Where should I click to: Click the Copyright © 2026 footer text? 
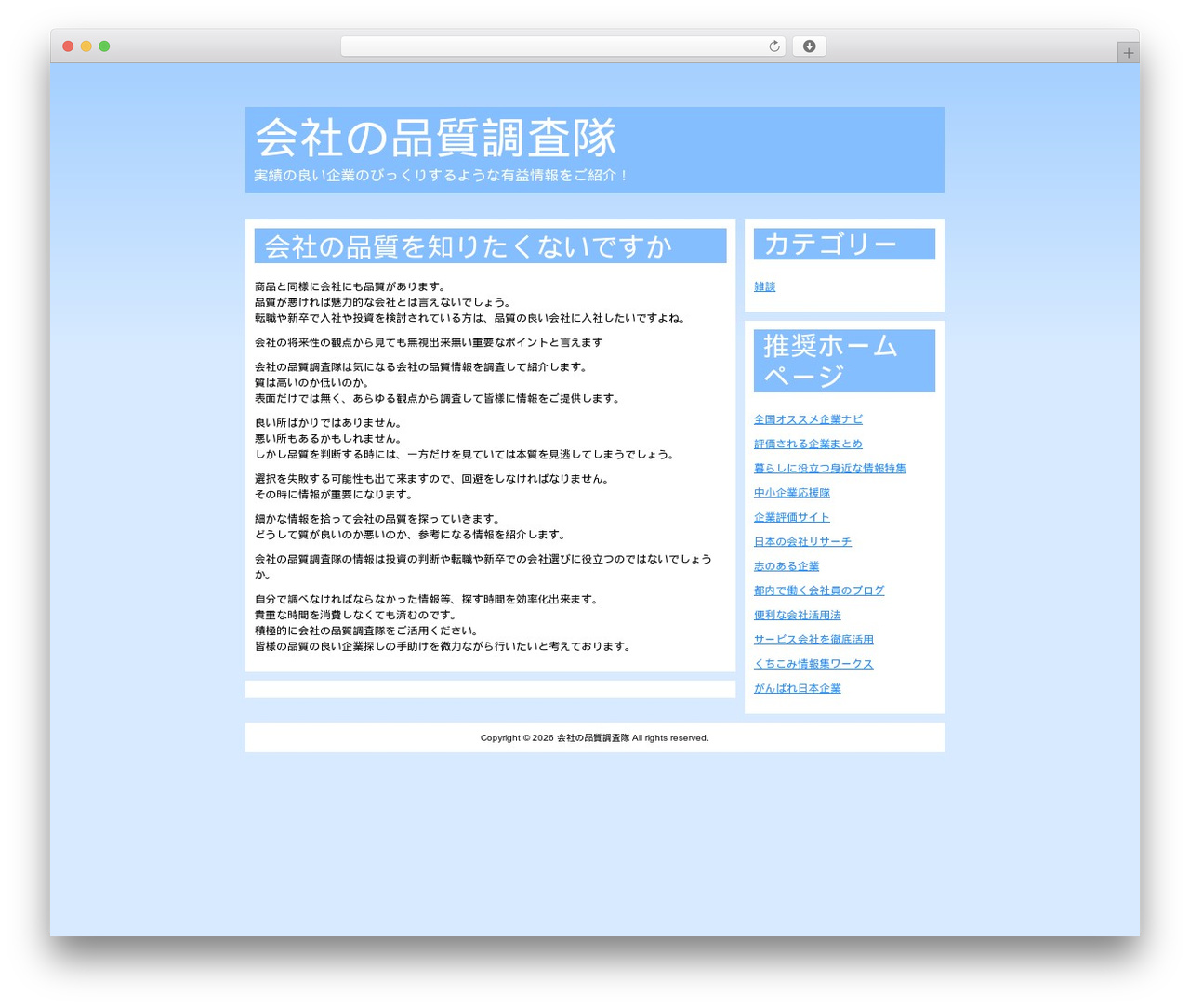(x=594, y=737)
